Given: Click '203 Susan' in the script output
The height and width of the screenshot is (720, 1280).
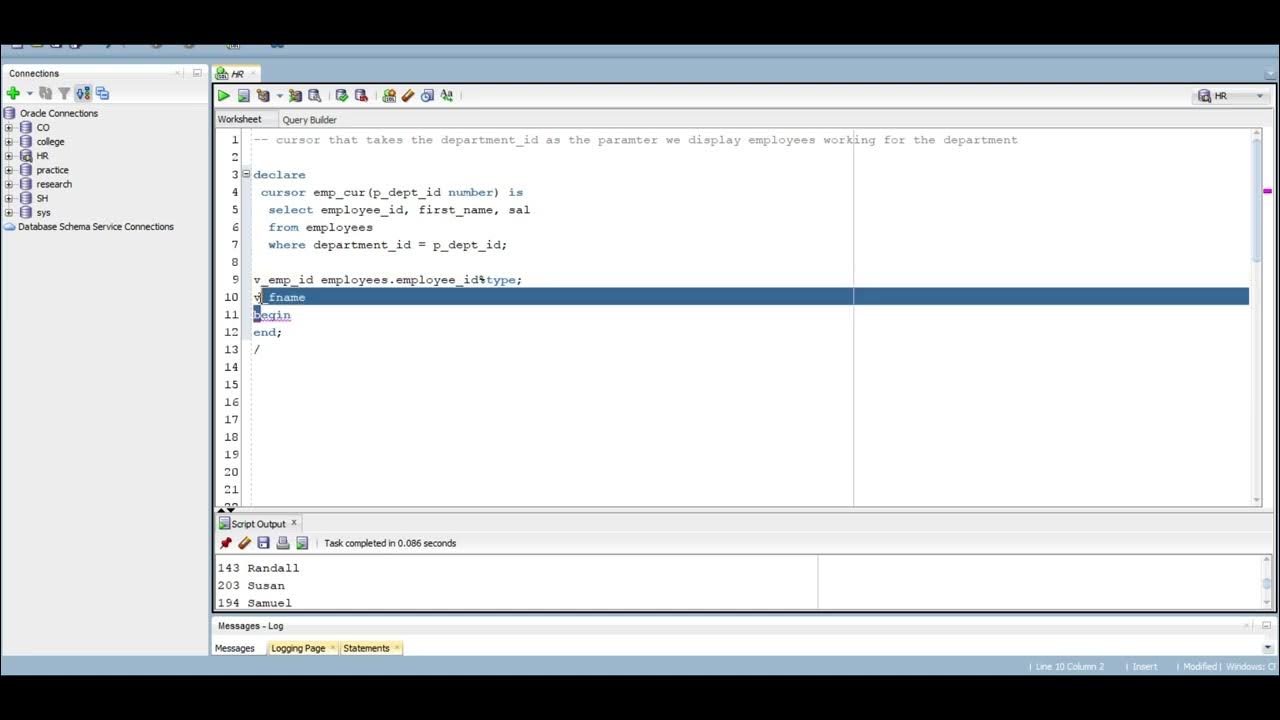Looking at the screenshot, I should pos(251,586).
